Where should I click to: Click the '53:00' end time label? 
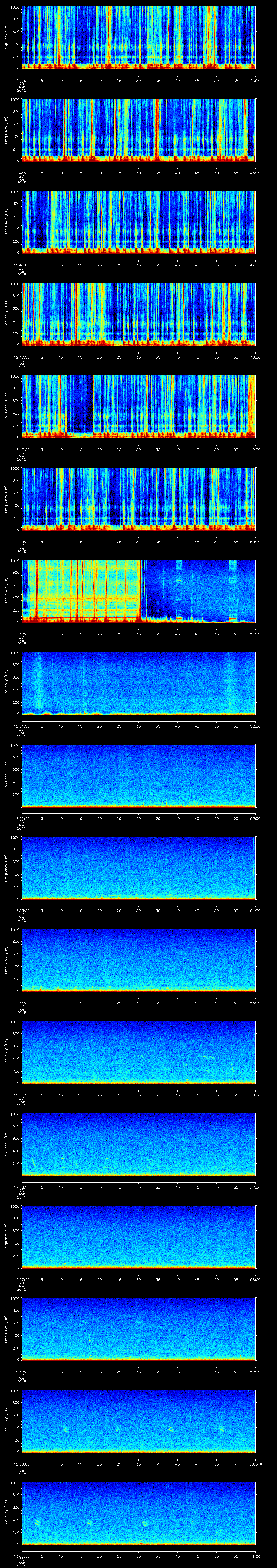pos(256,818)
